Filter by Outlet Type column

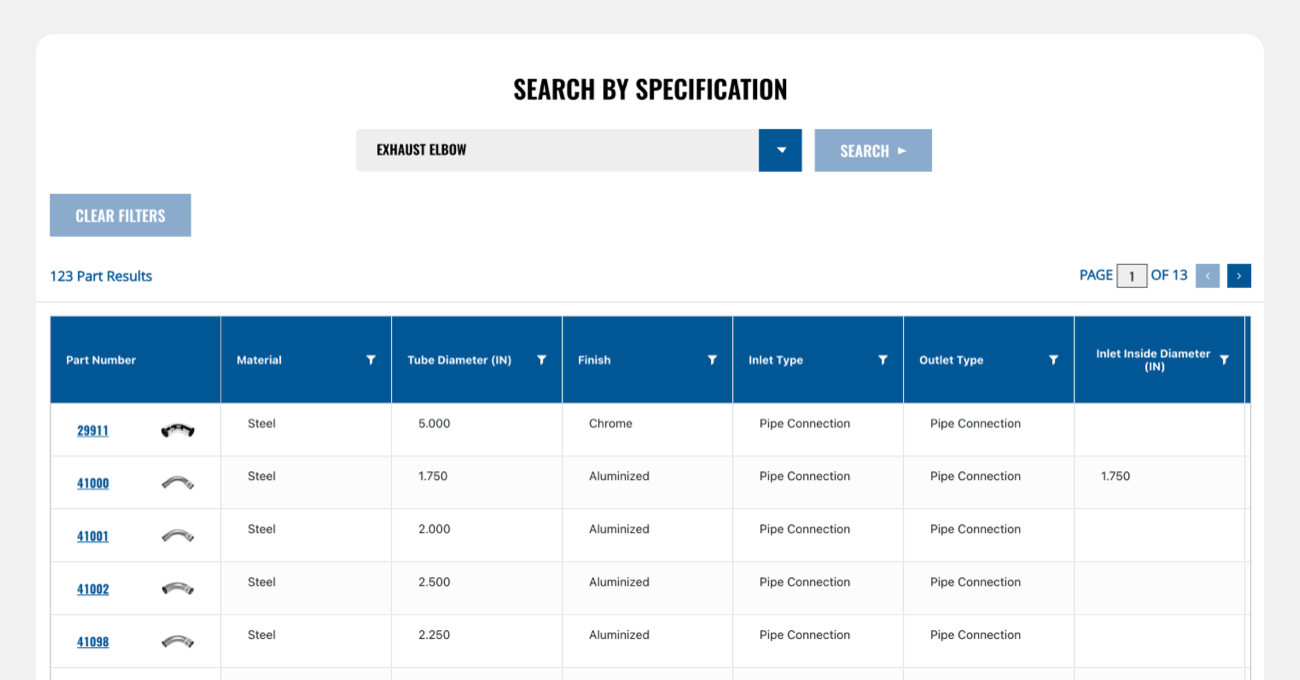click(1053, 360)
